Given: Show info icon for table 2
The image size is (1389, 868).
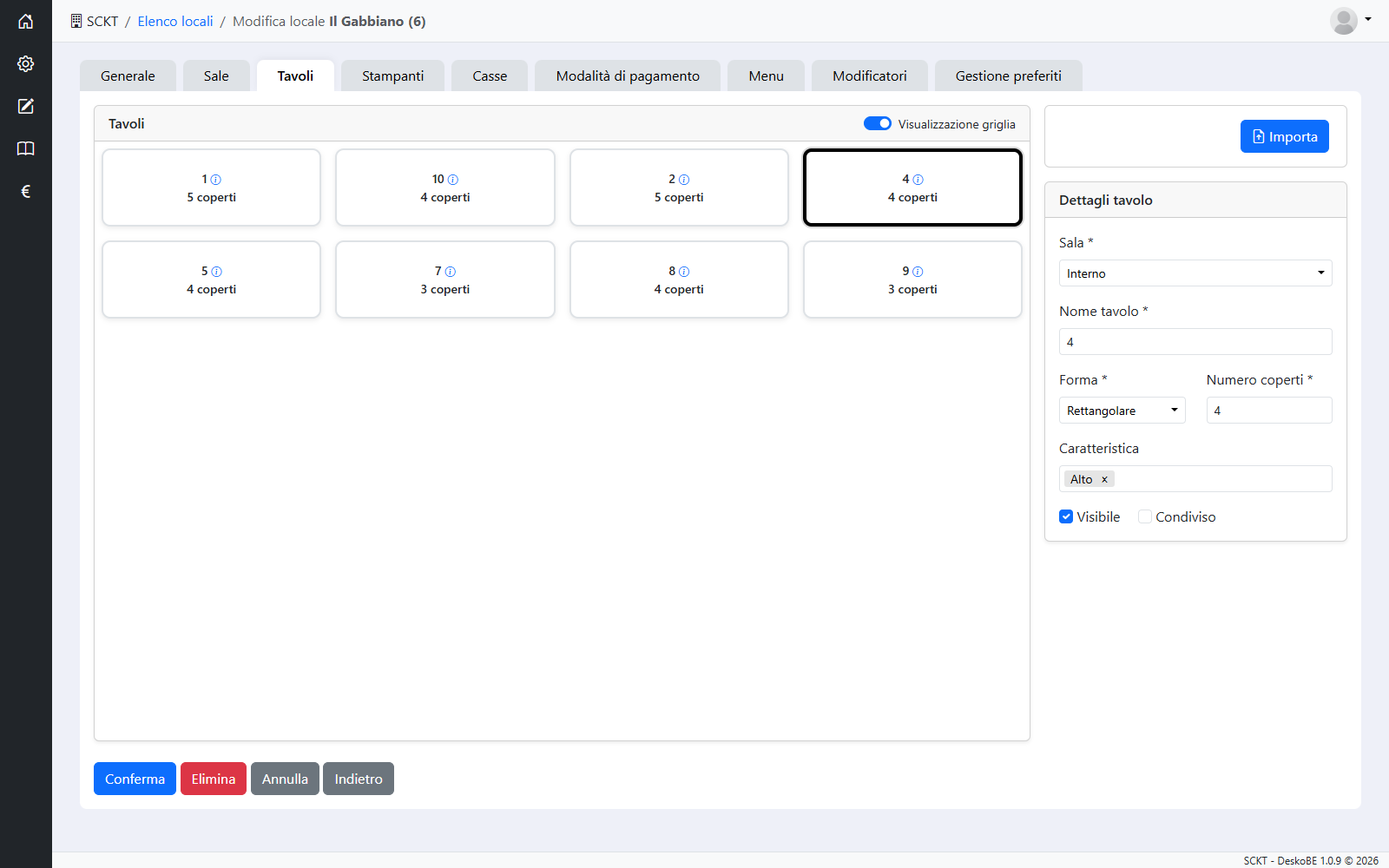Looking at the screenshot, I should [x=684, y=180].
